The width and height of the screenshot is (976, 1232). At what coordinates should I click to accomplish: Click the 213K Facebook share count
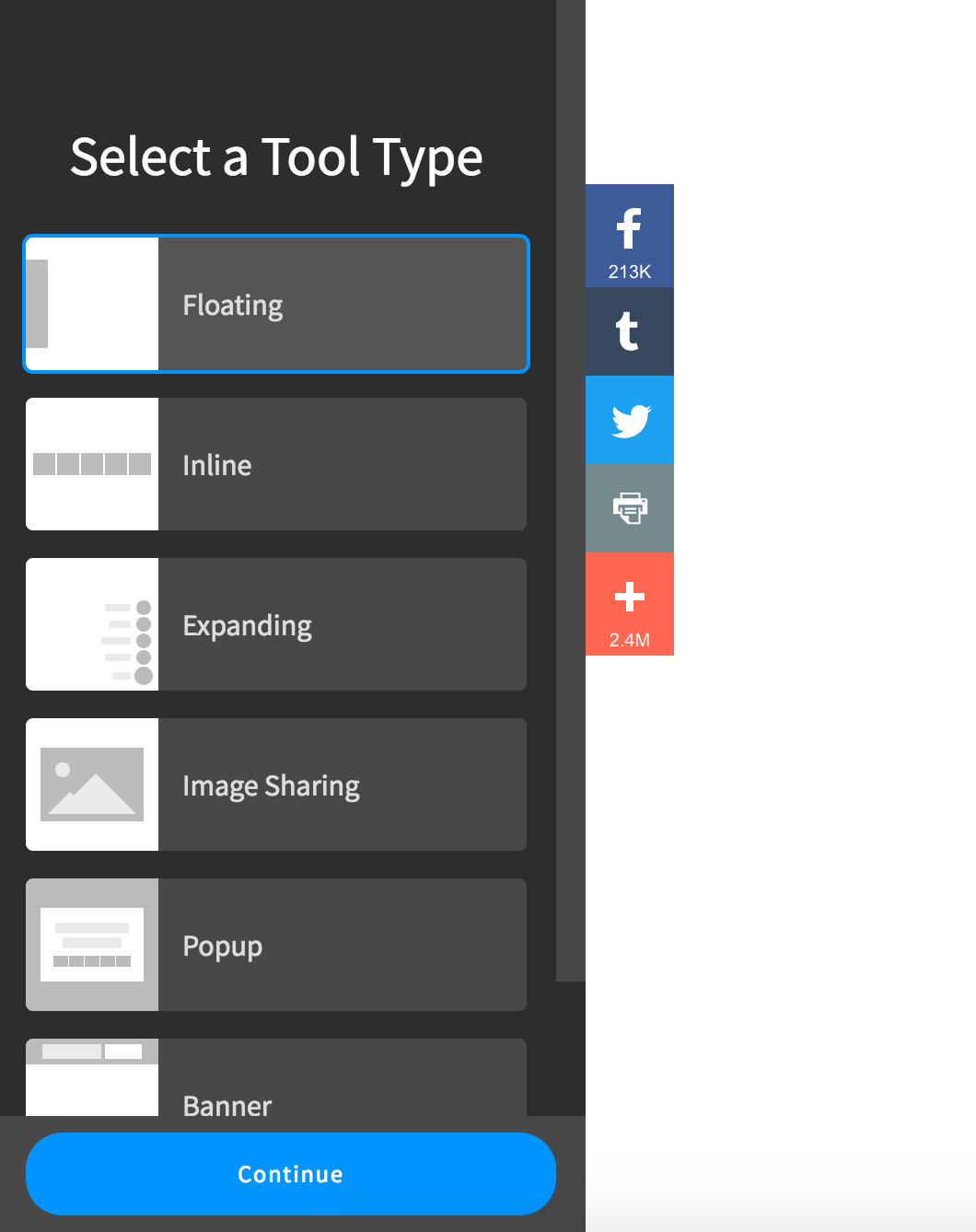tap(630, 272)
